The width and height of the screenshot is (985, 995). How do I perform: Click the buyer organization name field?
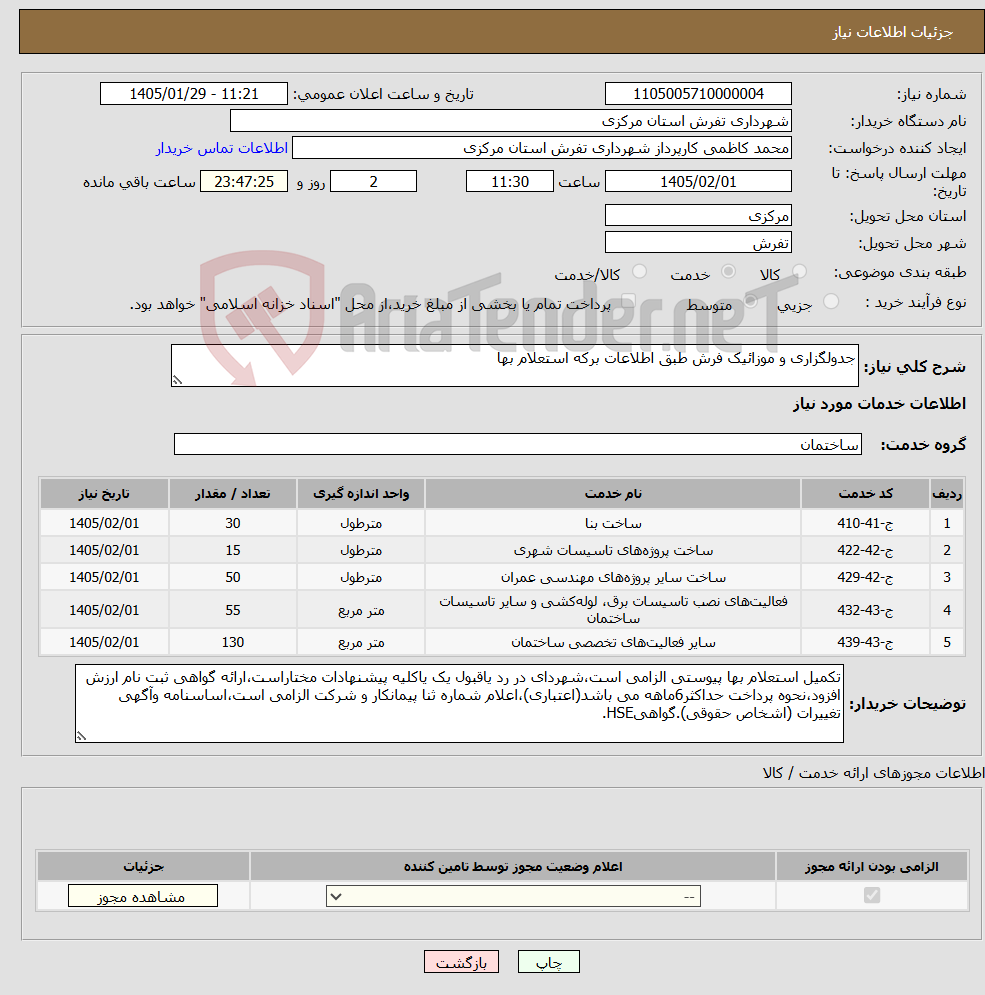[510, 121]
